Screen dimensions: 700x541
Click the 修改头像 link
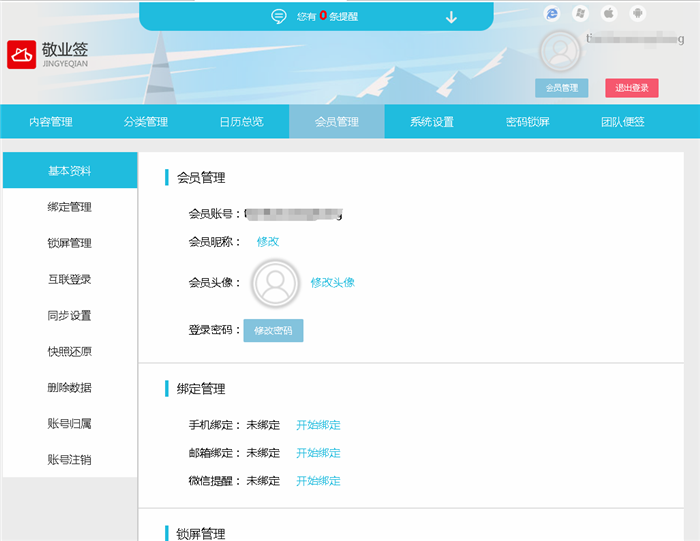point(332,283)
